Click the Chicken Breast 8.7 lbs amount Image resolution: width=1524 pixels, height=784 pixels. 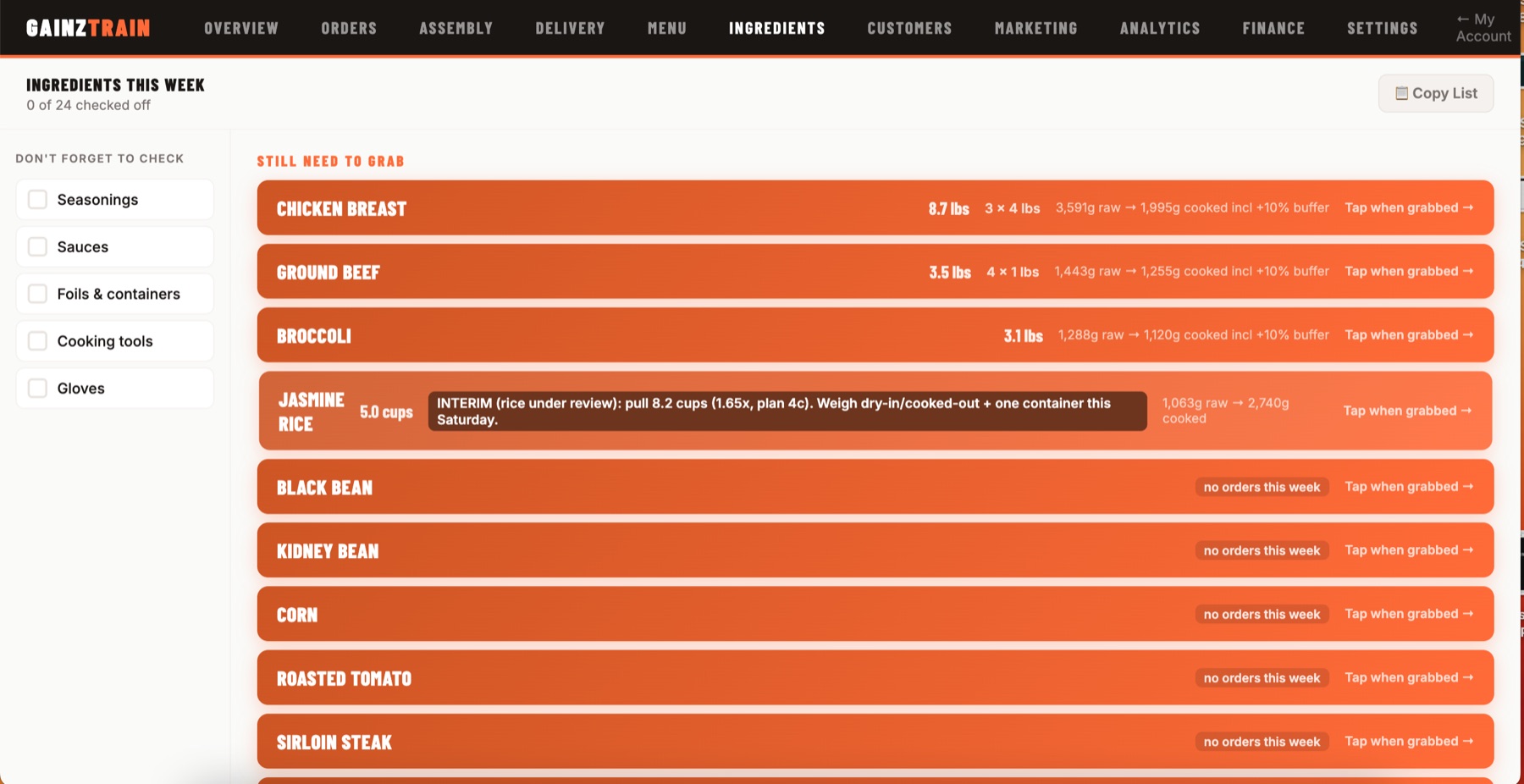(948, 208)
